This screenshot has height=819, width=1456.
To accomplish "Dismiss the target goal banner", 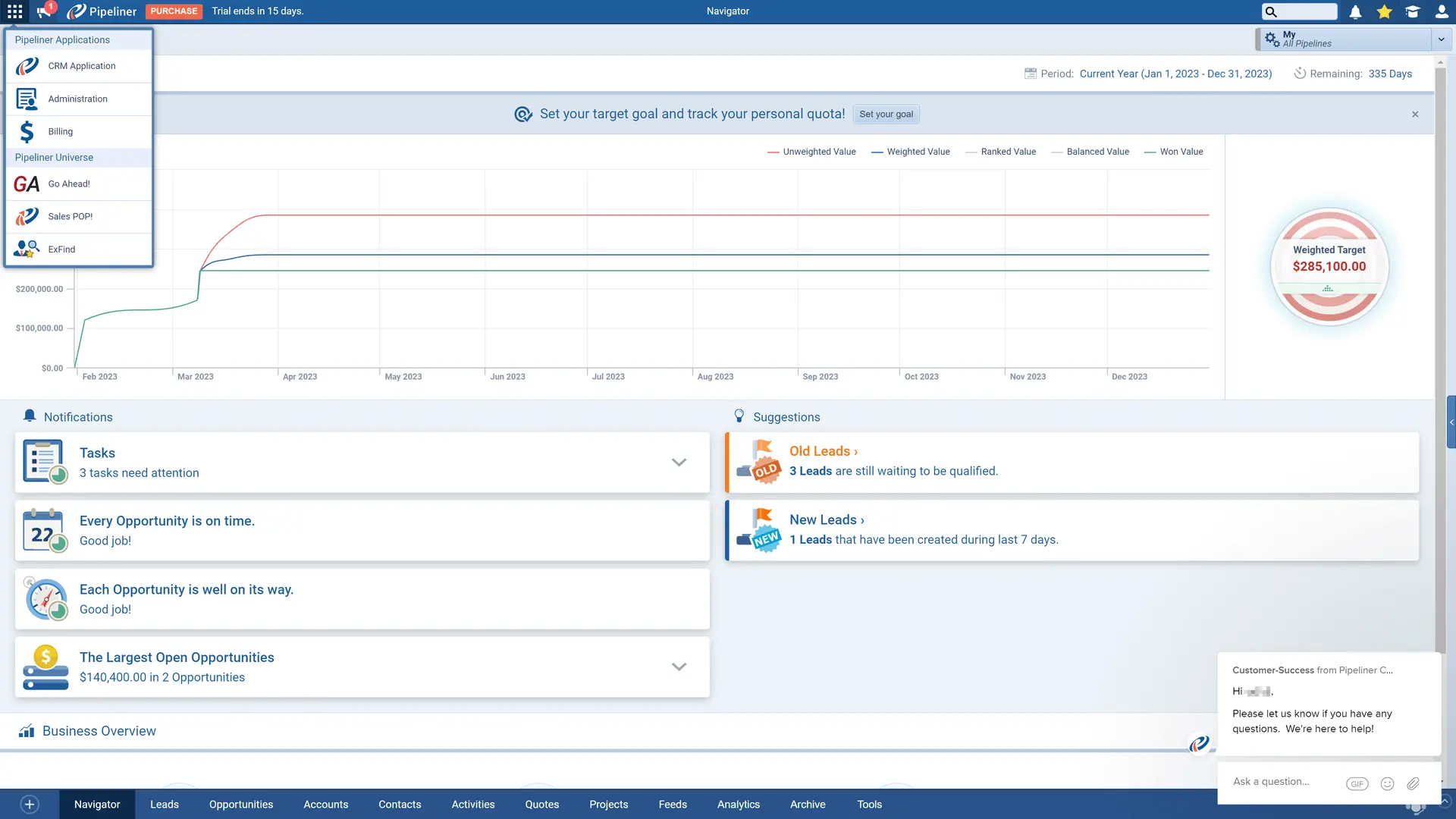I will [x=1415, y=114].
